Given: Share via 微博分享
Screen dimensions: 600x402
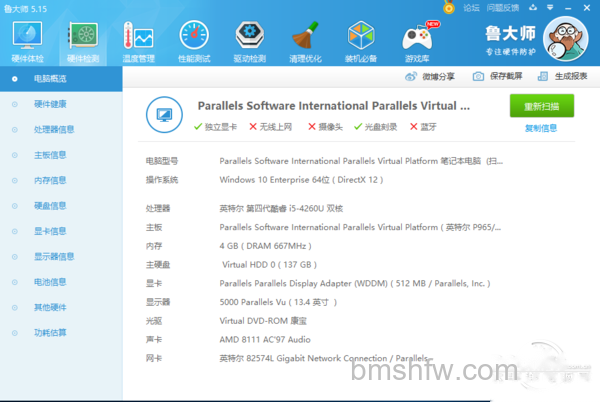Looking at the screenshot, I should point(438,76).
